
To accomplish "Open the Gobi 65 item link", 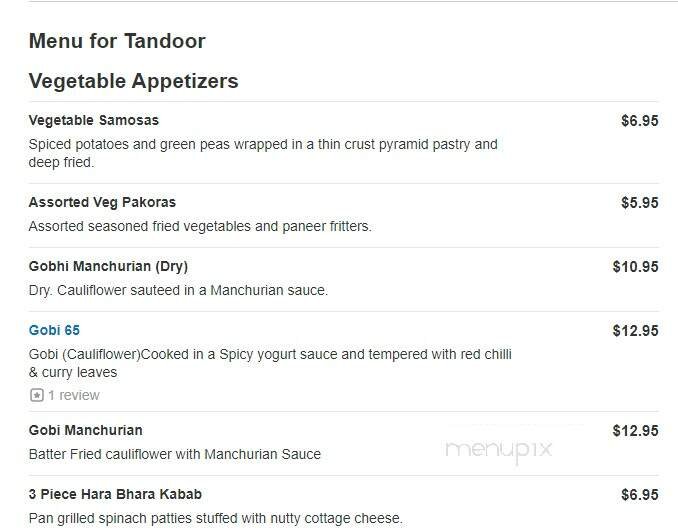I will (54, 330).
